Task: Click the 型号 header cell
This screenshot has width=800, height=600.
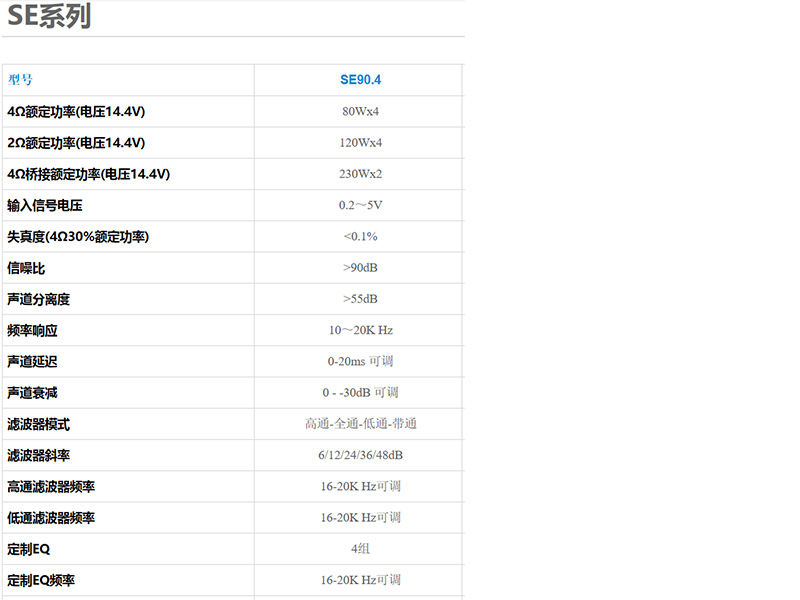Action: pos(21,80)
